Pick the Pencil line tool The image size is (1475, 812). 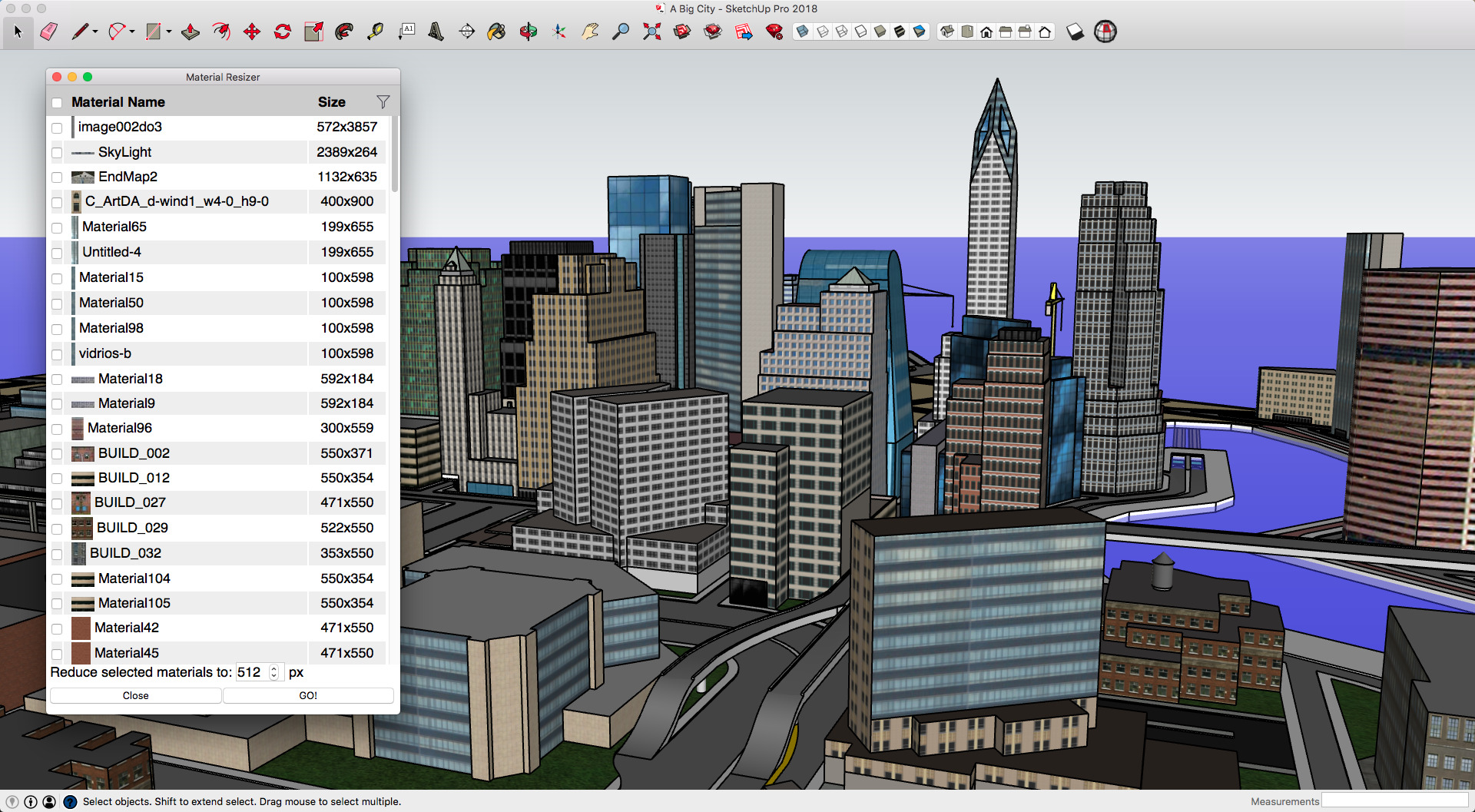pyautogui.click(x=80, y=31)
